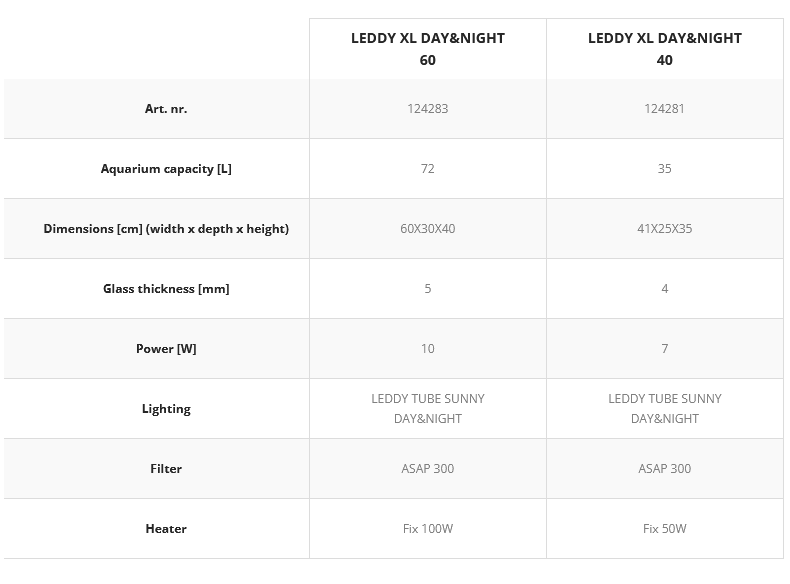The image size is (790, 584).
Task: Select the "Aquarium capacity [L]" row label
Action: [166, 169]
